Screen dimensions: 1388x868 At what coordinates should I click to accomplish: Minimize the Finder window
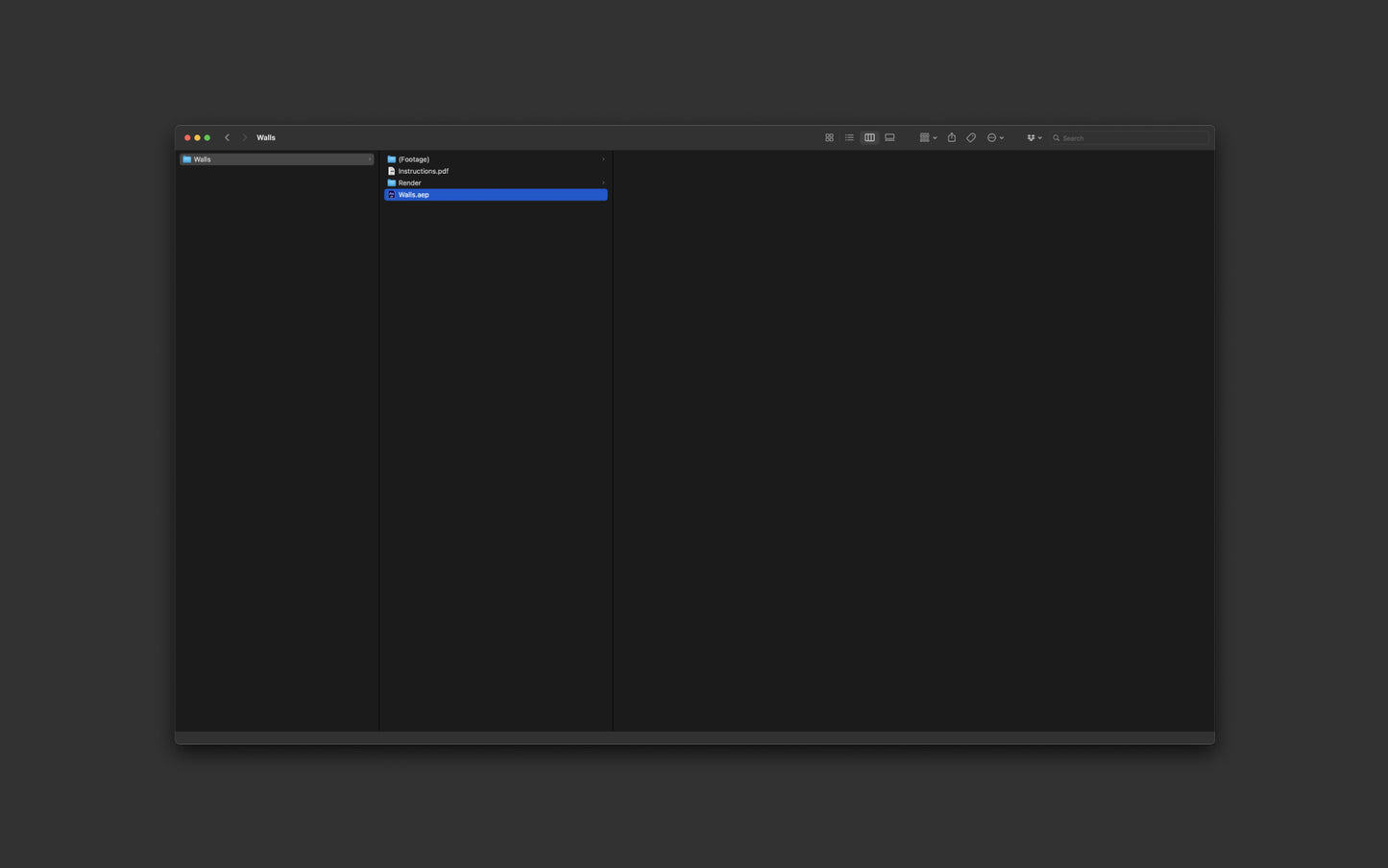click(197, 137)
